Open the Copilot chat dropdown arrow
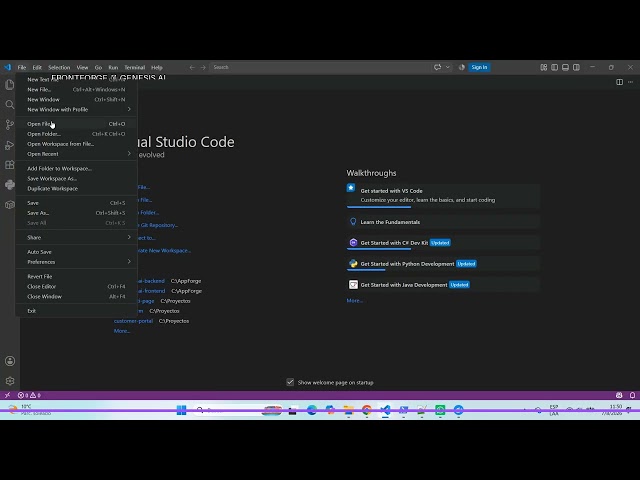The image size is (640, 480). pos(448,67)
